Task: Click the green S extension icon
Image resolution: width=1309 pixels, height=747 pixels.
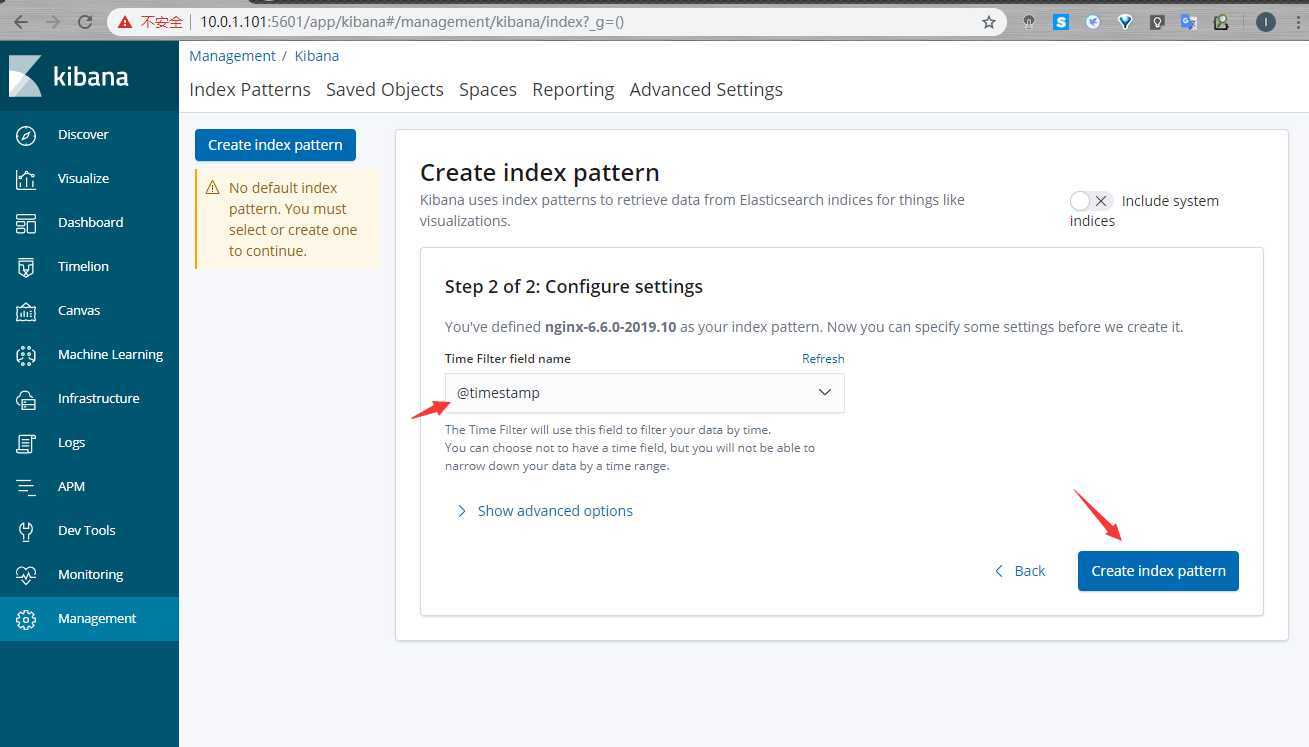Action: 1061,21
